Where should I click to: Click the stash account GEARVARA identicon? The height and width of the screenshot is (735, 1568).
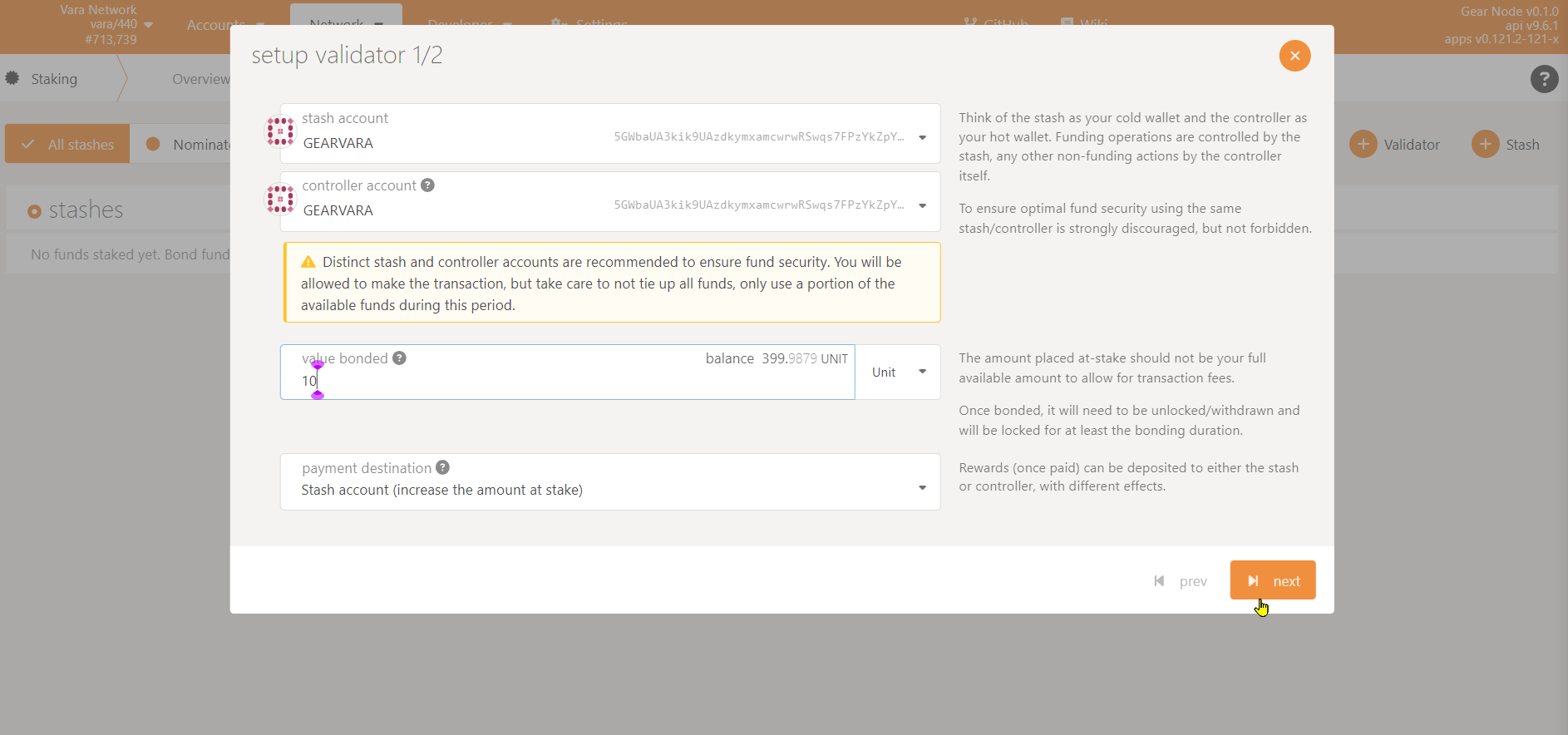click(x=280, y=131)
